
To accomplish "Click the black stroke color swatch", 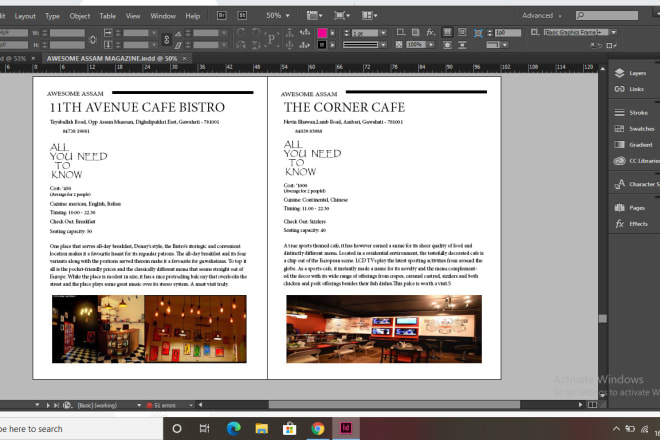I will 322,45.
